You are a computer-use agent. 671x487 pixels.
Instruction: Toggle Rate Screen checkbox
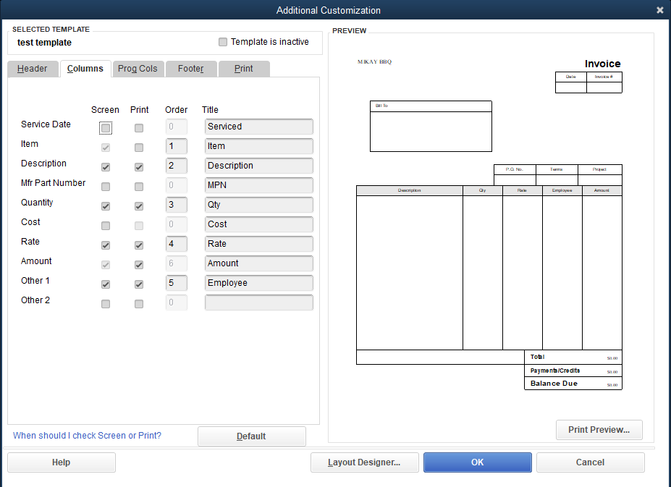pos(106,245)
